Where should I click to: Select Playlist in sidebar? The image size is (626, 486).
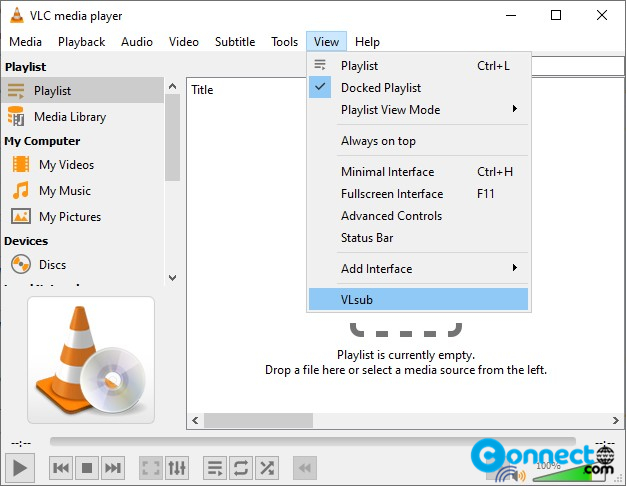pos(82,91)
